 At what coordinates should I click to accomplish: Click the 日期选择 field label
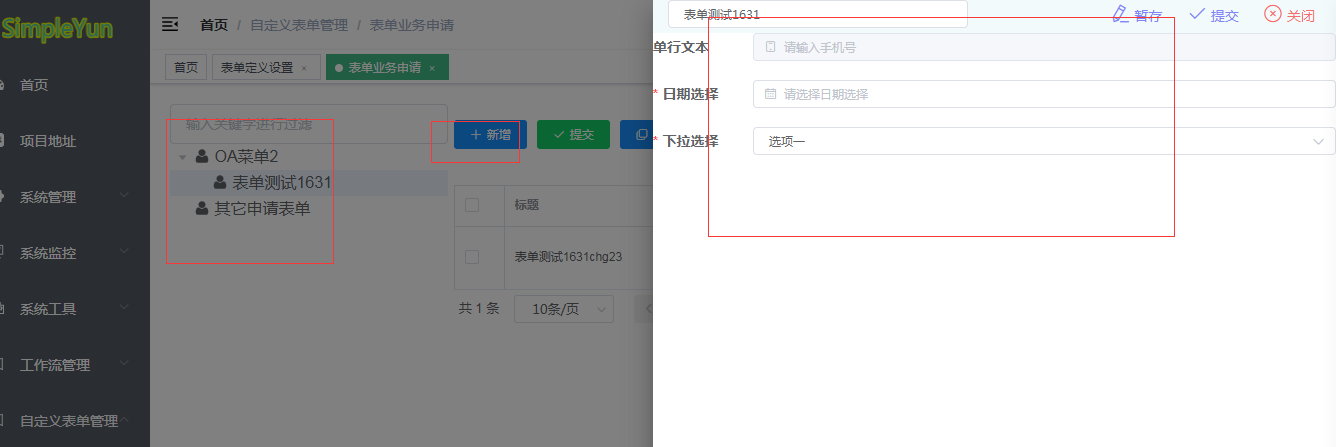(x=690, y=94)
